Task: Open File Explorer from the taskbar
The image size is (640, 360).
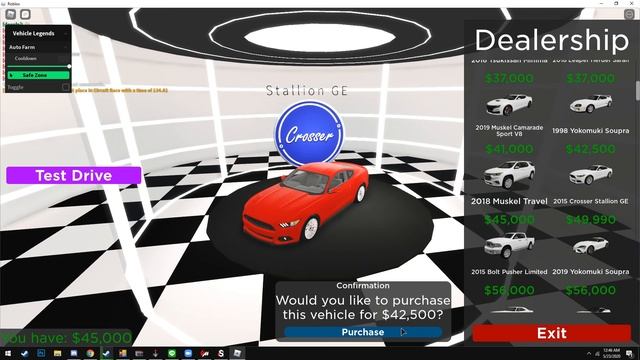Action: [x=57, y=353]
